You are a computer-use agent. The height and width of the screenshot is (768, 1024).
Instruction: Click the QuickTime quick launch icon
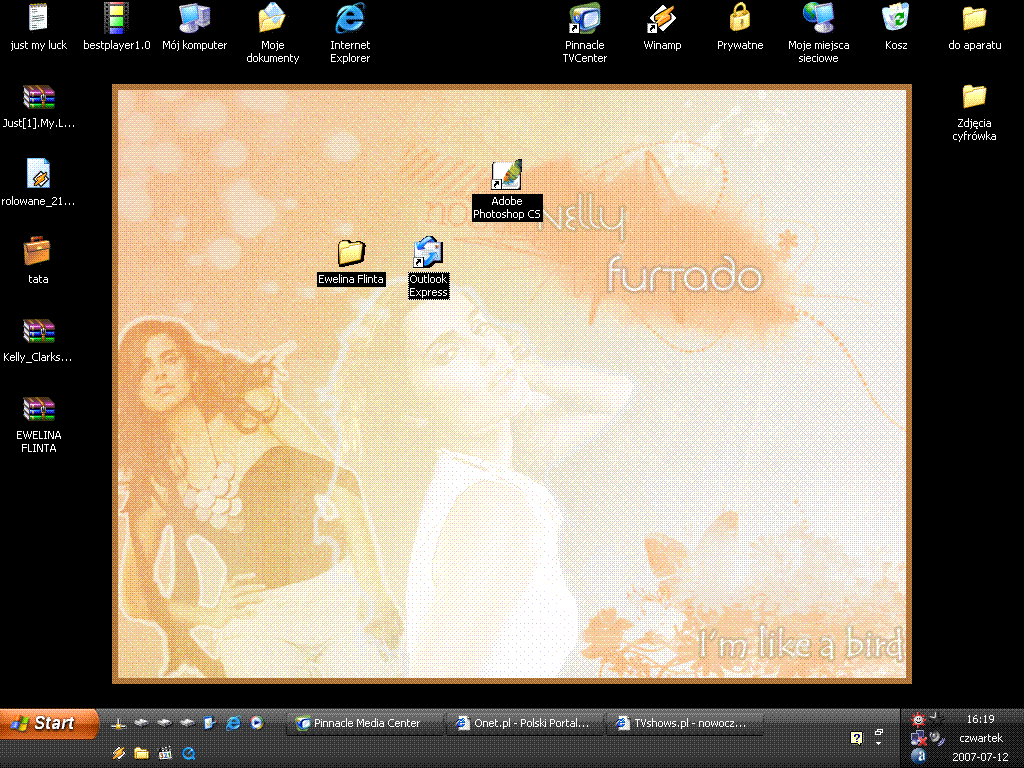point(189,754)
